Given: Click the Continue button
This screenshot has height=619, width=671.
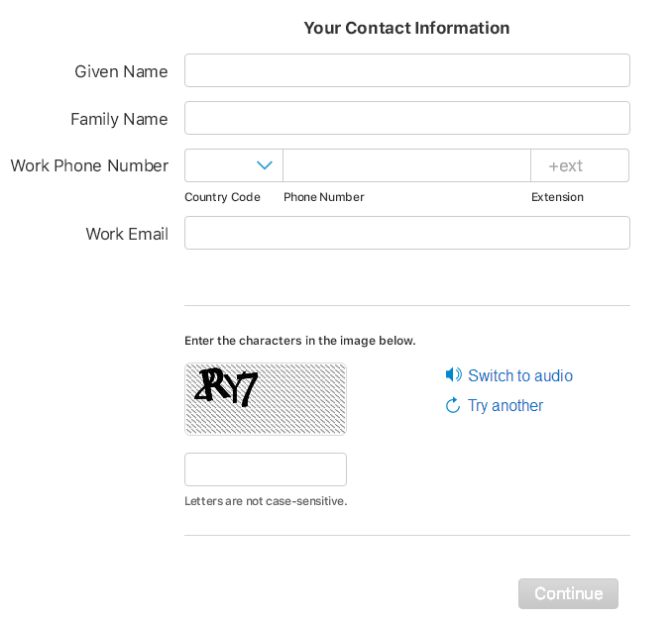Looking at the screenshot, I should pos(568,593).
